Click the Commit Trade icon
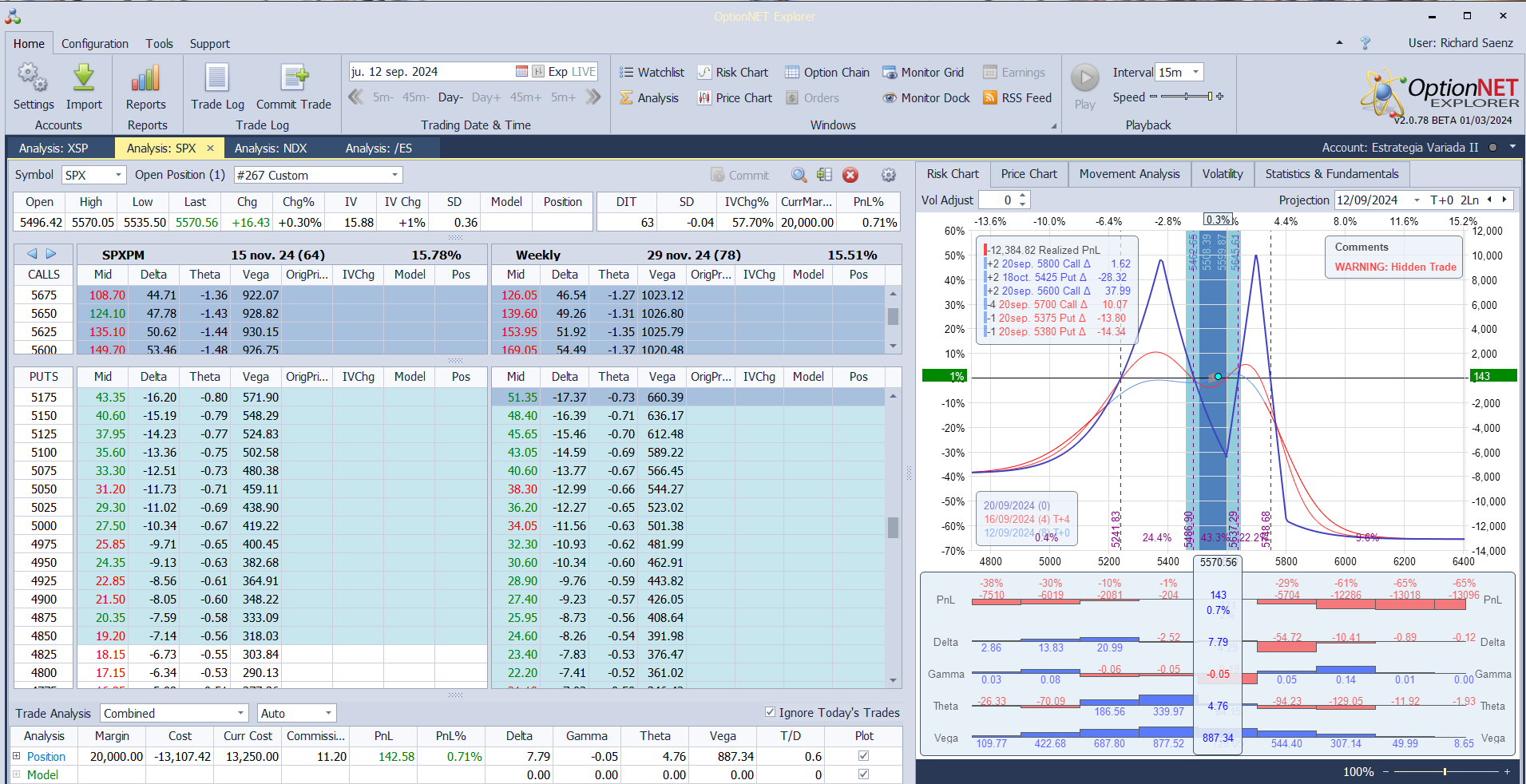 pyautogui.click(x=294, y=78)
